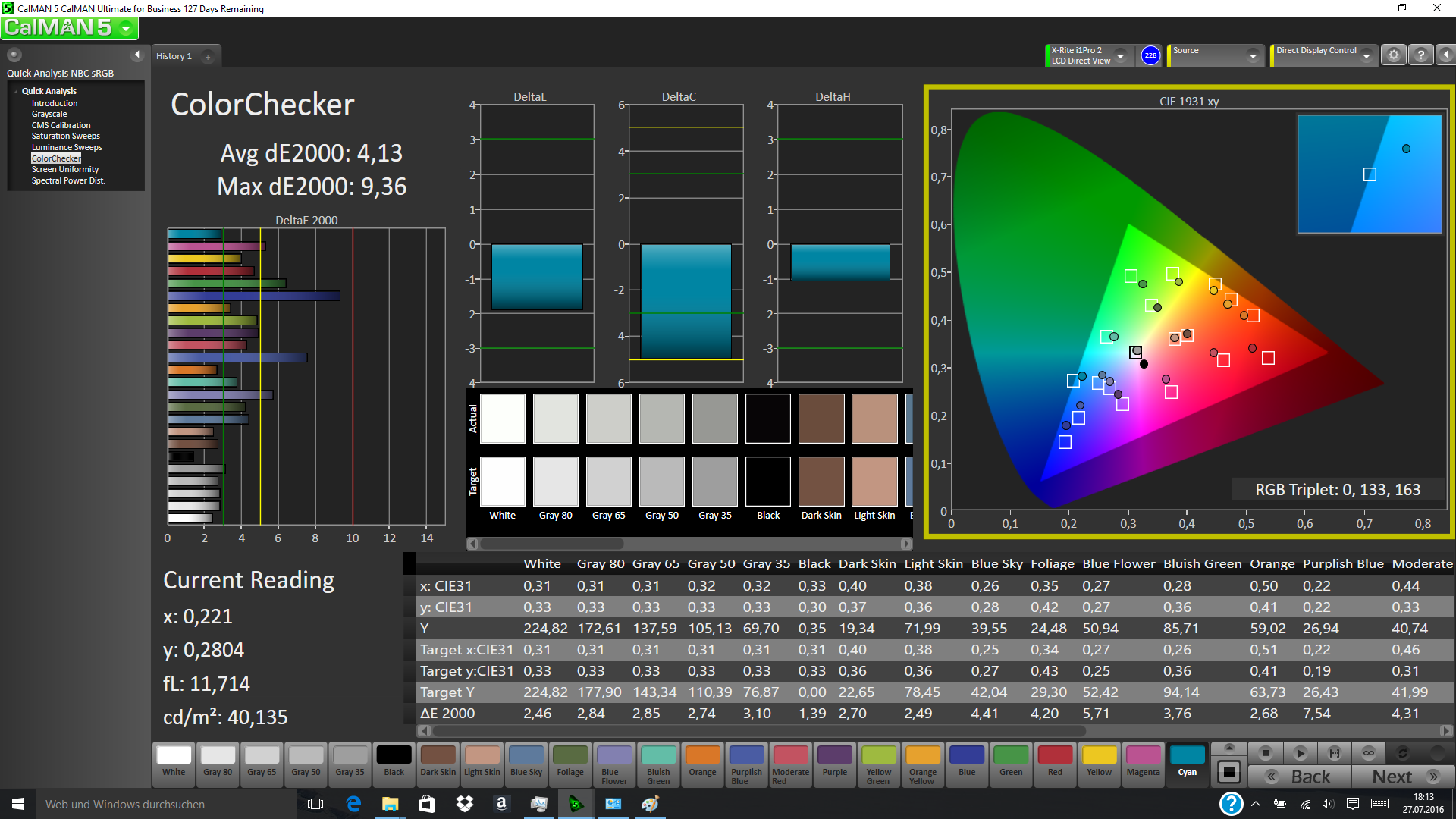This screenshot has height=819, width=1456.
Task: Click the infinity continuous read icon
Action: pyautogui.click(x=1368, y=753)
